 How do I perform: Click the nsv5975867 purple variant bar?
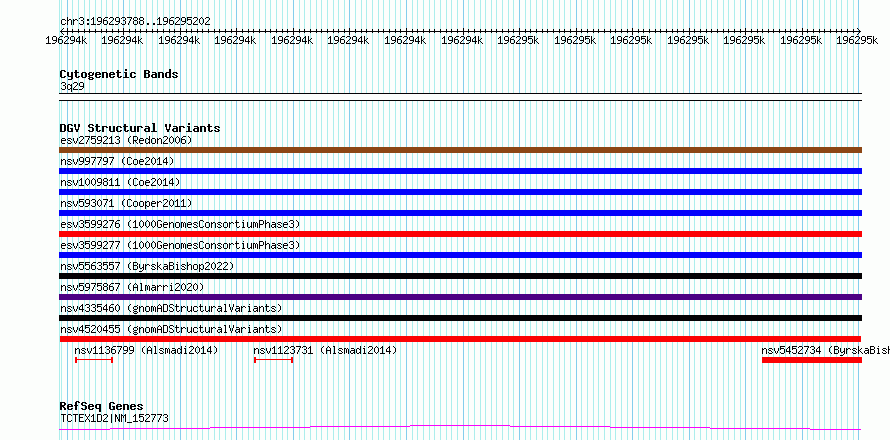(x=460, y=297)
